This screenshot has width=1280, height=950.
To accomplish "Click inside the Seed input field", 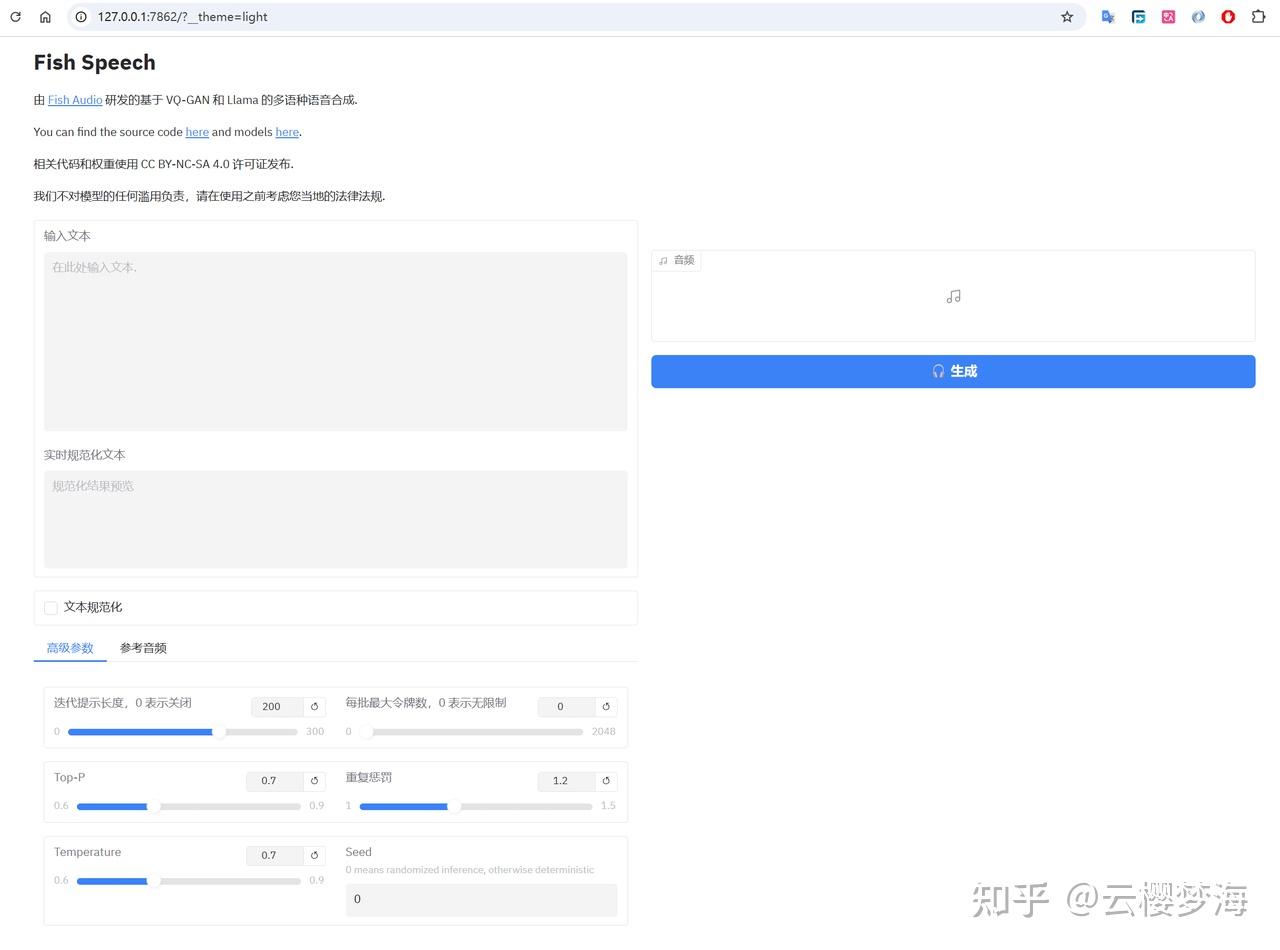I will click(x=481, y=899).
